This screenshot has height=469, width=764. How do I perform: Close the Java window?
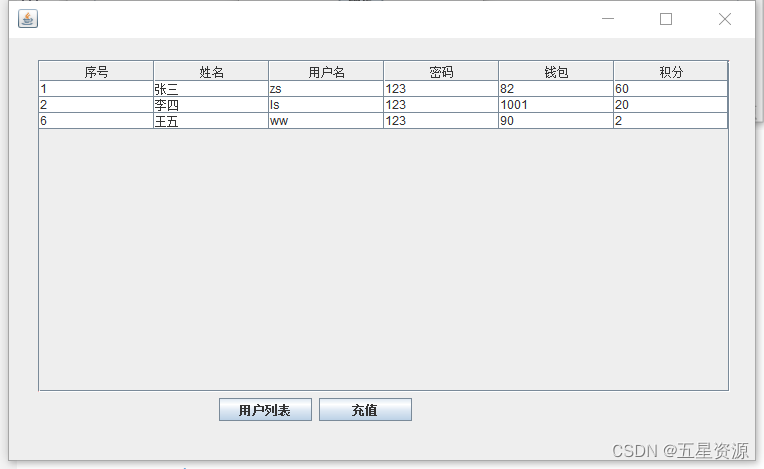coord(725,19)
